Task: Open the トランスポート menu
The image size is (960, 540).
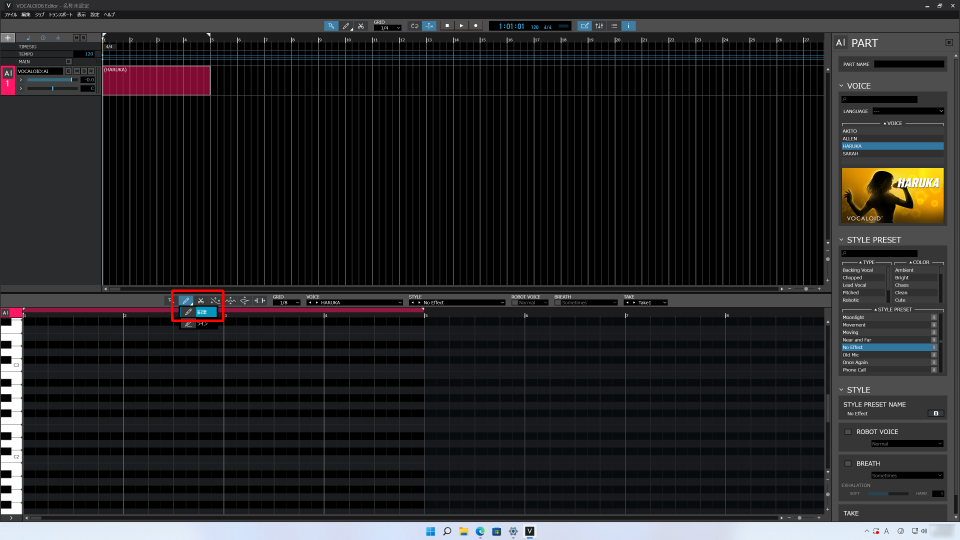Action: click(61, 15)
